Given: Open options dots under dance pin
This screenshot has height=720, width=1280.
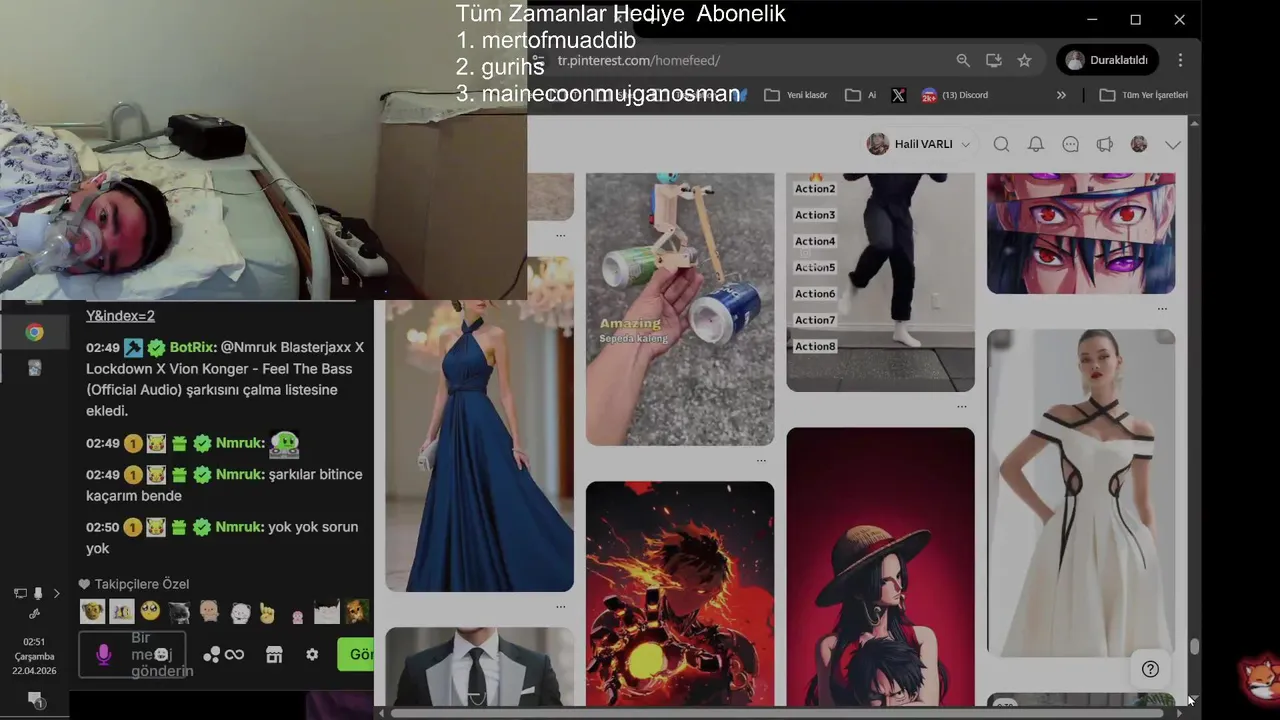Looking at the screenshot, I should point(961,406).
